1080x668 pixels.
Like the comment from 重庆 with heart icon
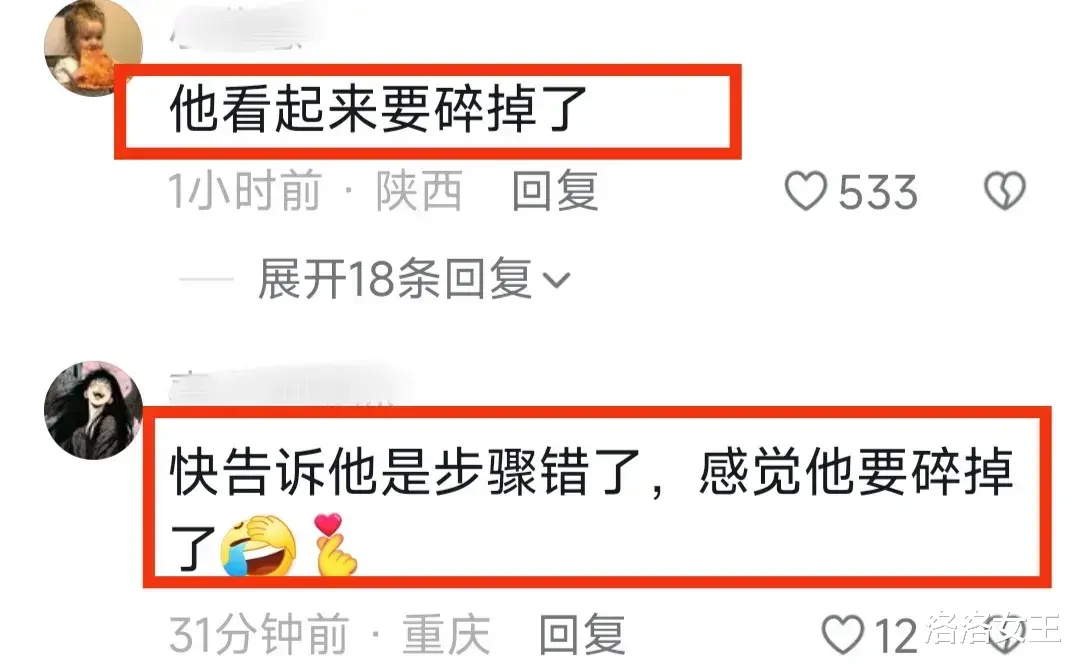(x=843, y=634)
